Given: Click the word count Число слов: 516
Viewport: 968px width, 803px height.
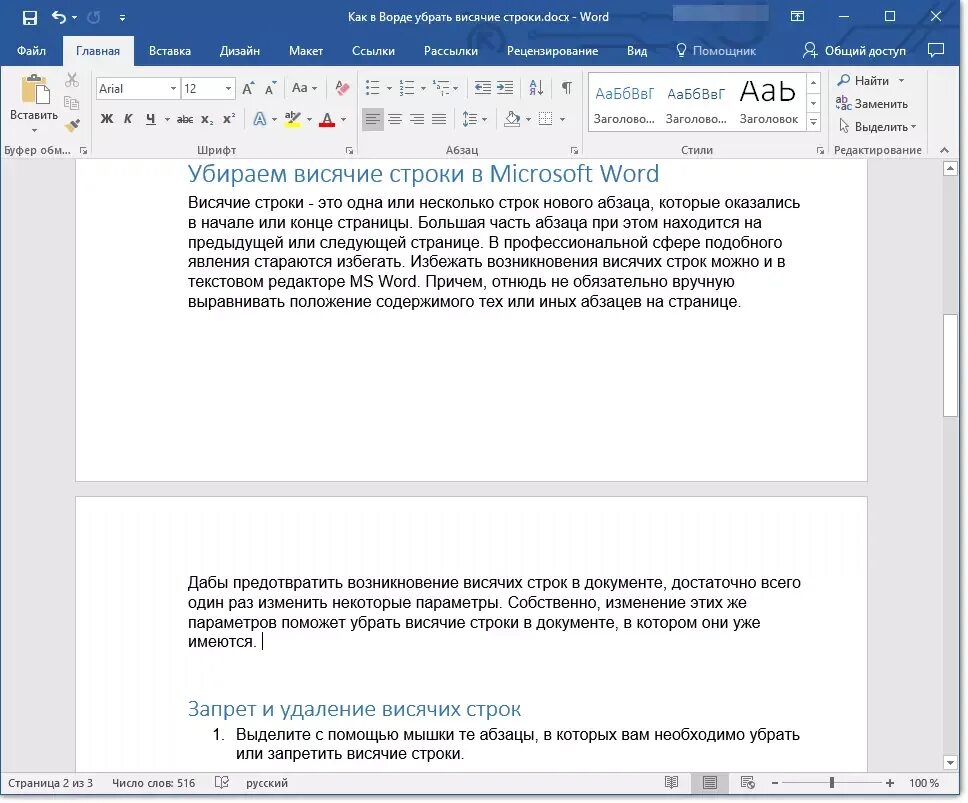Looking at the screenshot, I should click(x=153, y=783).
